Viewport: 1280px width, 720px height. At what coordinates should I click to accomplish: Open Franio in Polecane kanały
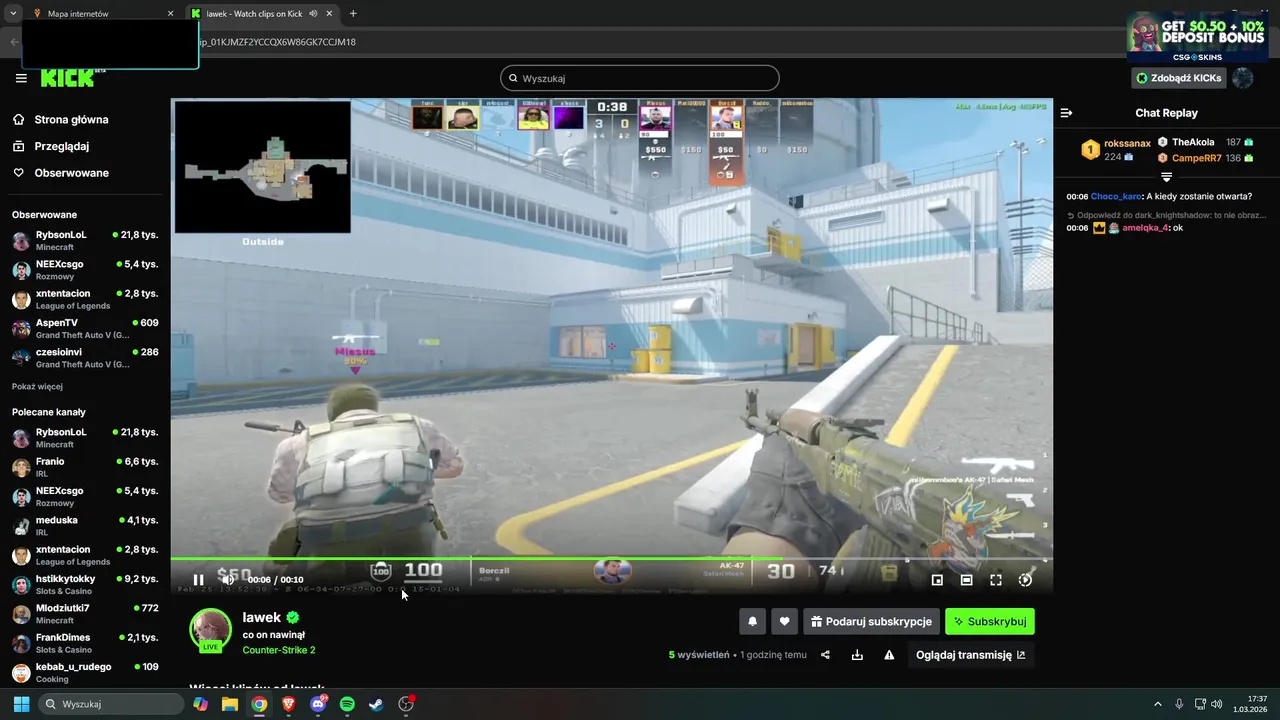pos(85,467)
